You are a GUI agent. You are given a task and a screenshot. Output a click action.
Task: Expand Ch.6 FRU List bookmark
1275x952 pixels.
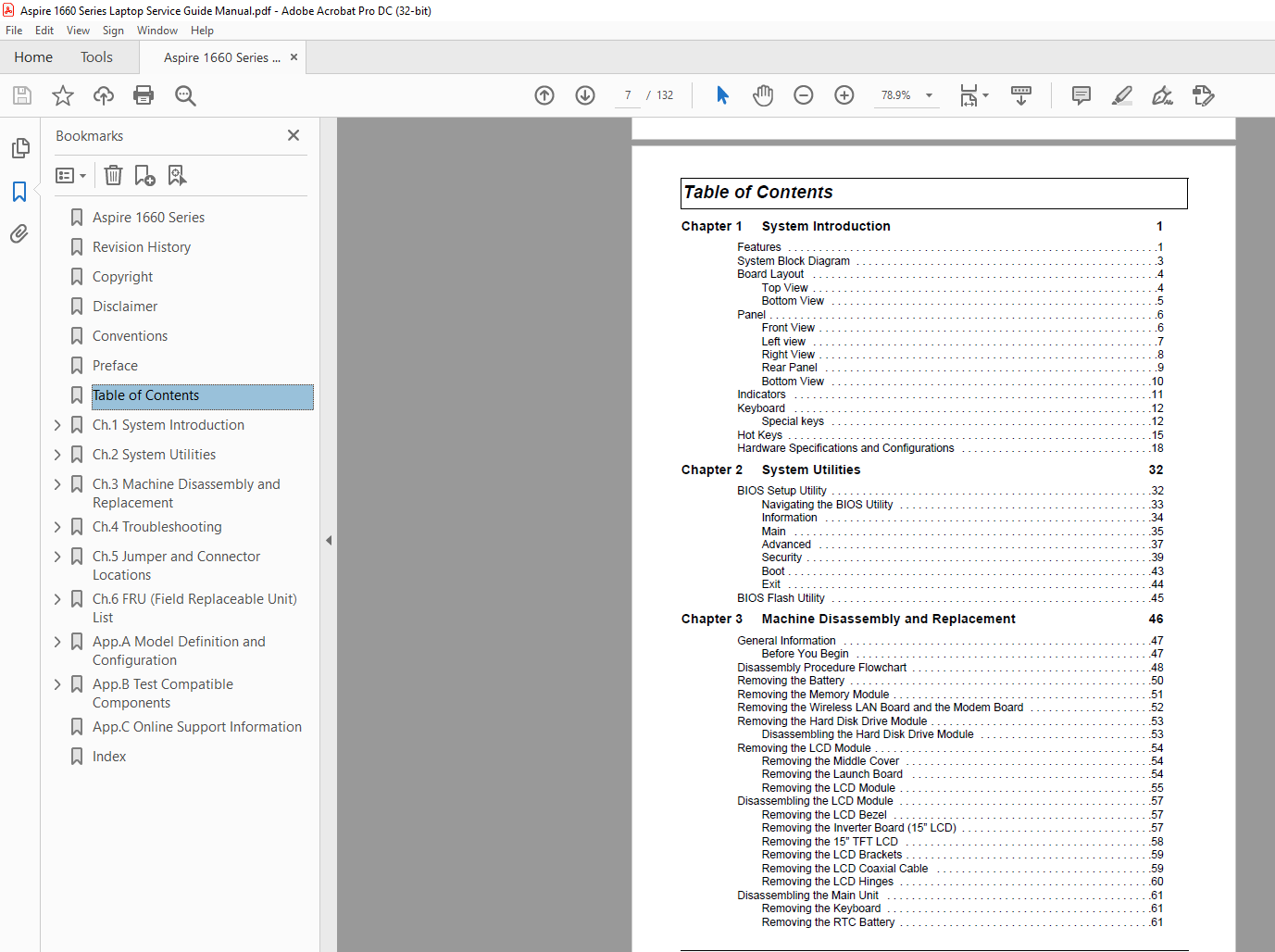pyautogui.click(x=57, y=599)
